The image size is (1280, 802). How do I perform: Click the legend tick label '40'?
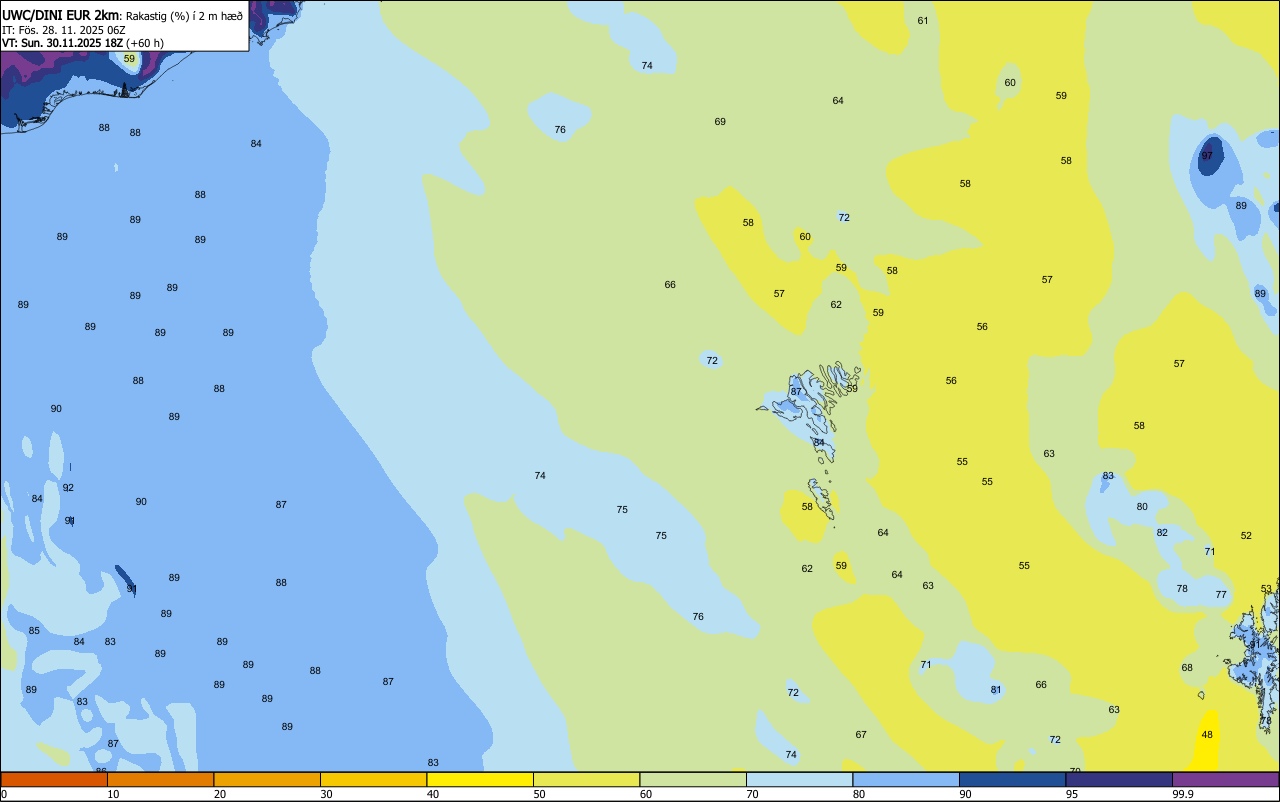[433, 794]
